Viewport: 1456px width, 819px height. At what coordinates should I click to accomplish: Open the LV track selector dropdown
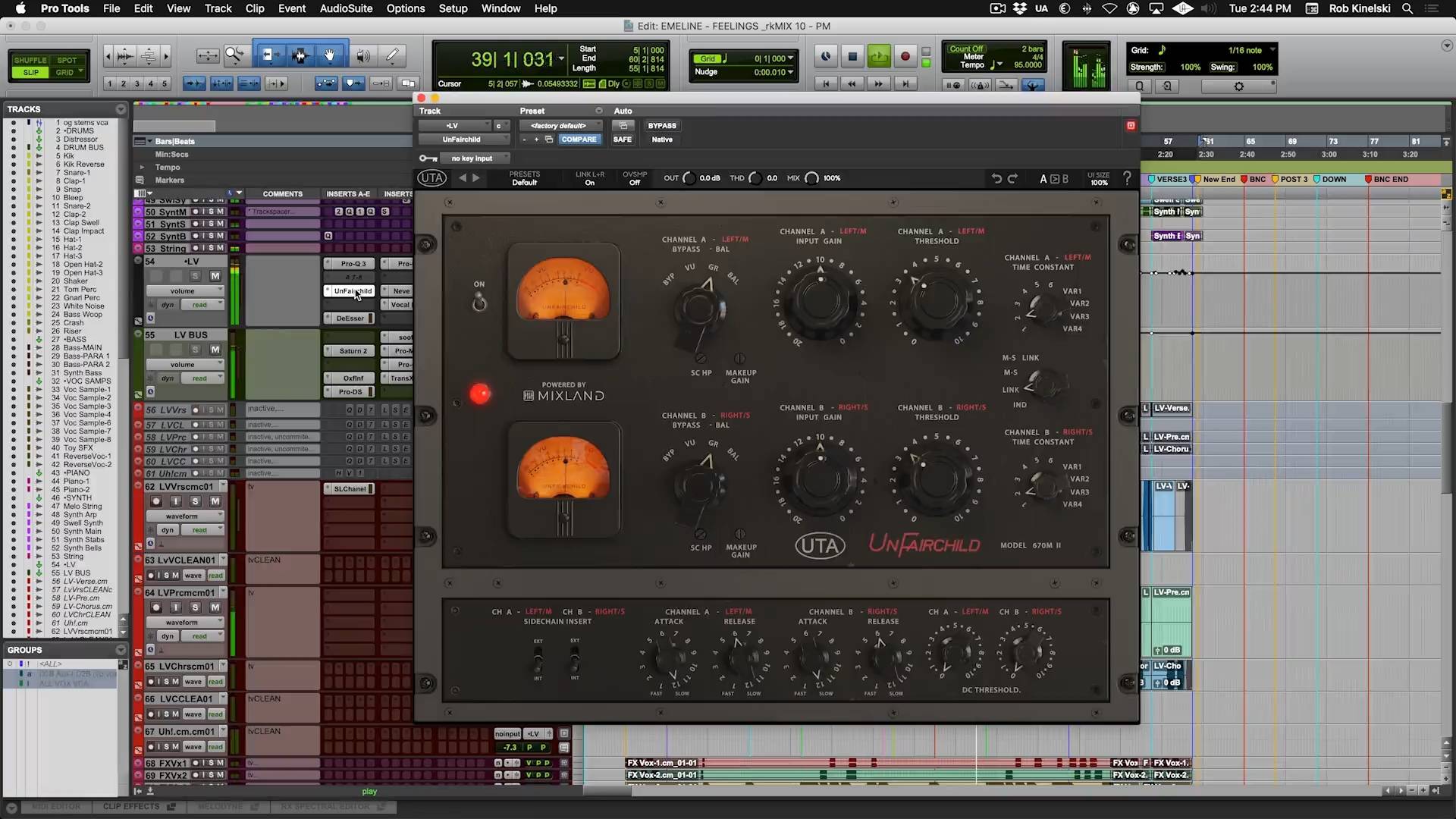click(454, 126)
